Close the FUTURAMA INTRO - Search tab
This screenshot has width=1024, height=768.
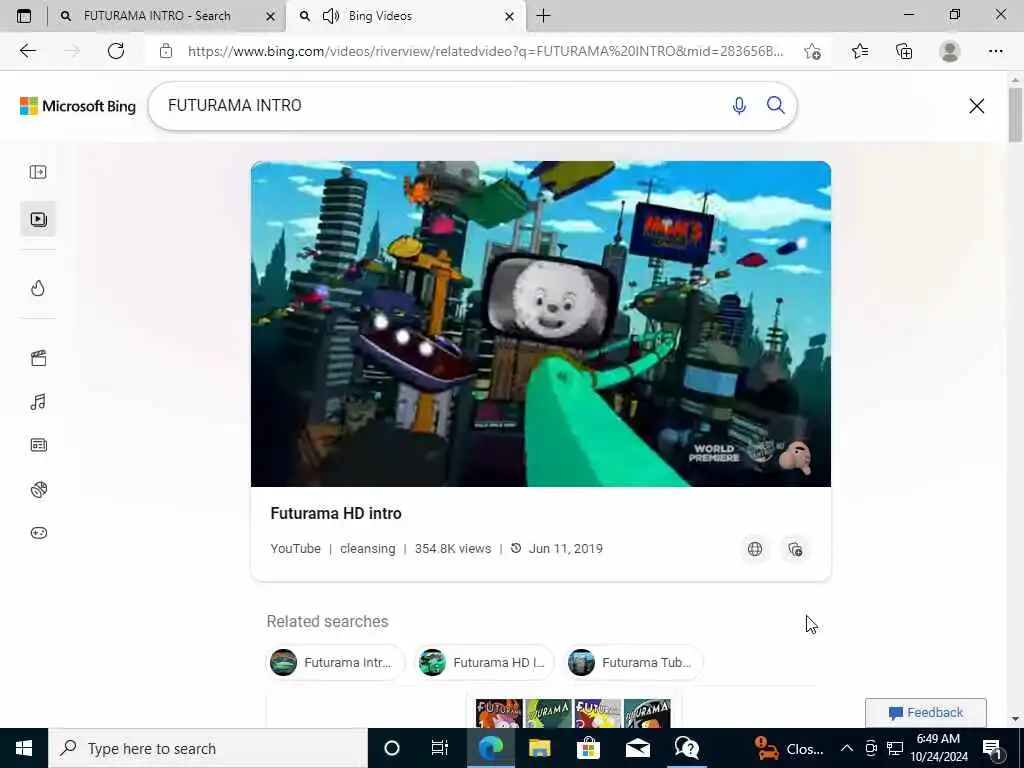[270, 16]
